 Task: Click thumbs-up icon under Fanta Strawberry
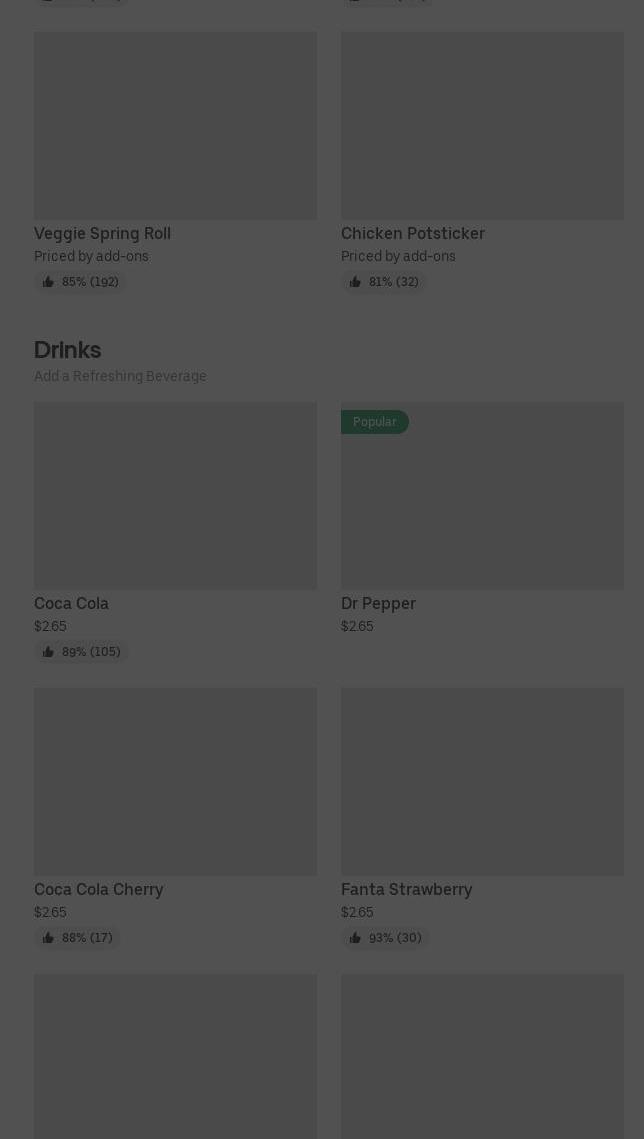tap(355, 938)
